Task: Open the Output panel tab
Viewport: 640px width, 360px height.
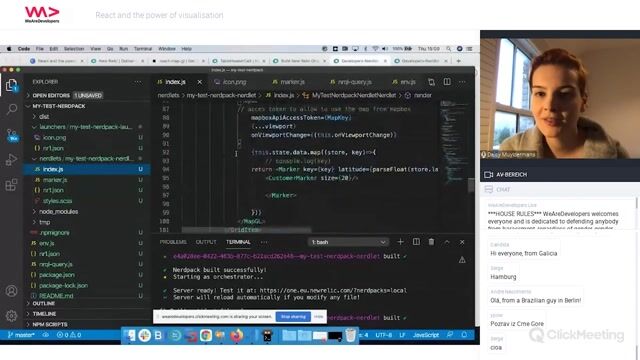Action: pos(206,242)
